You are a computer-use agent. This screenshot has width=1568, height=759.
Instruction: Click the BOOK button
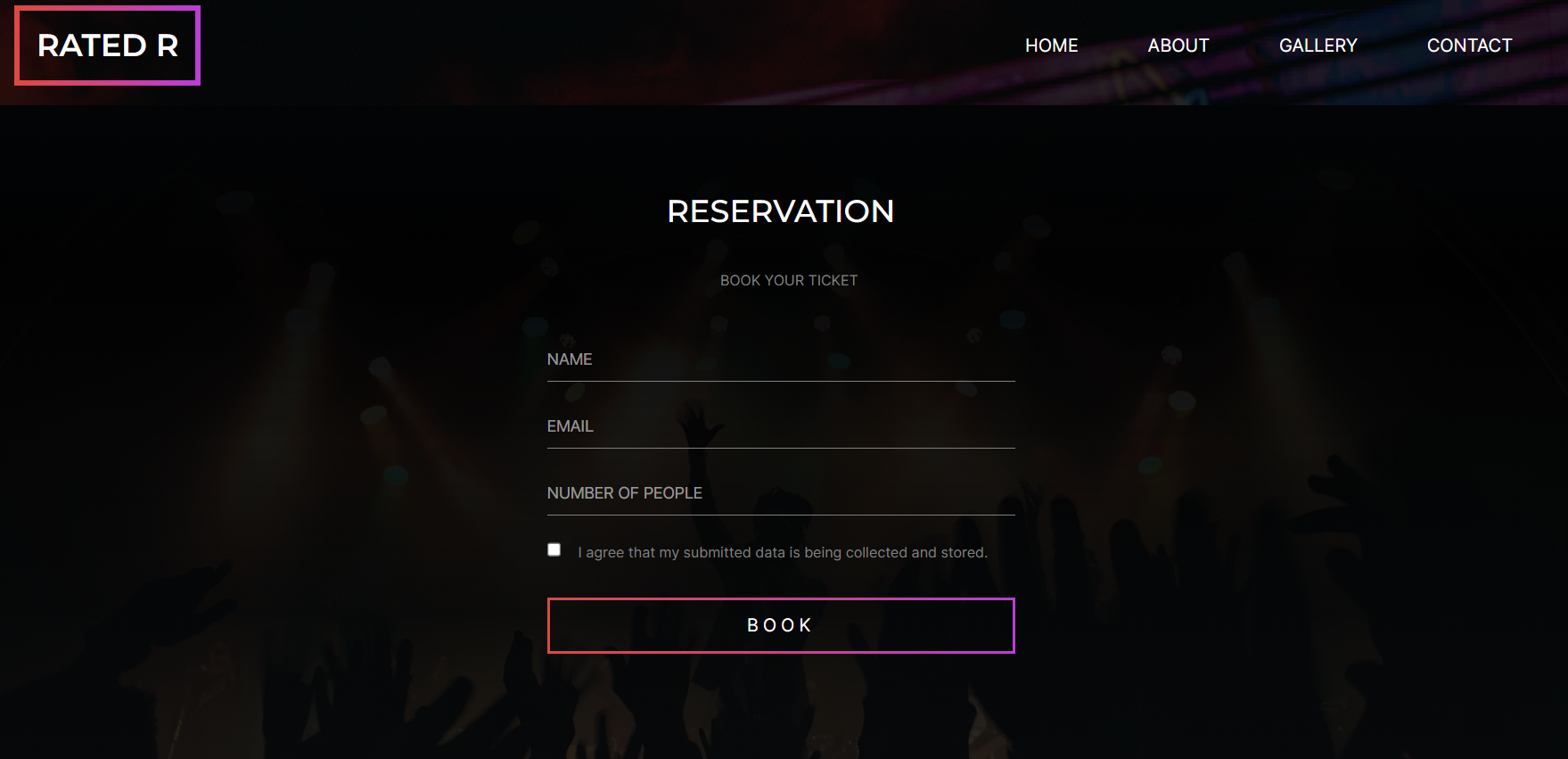click(x=780, y=625)
